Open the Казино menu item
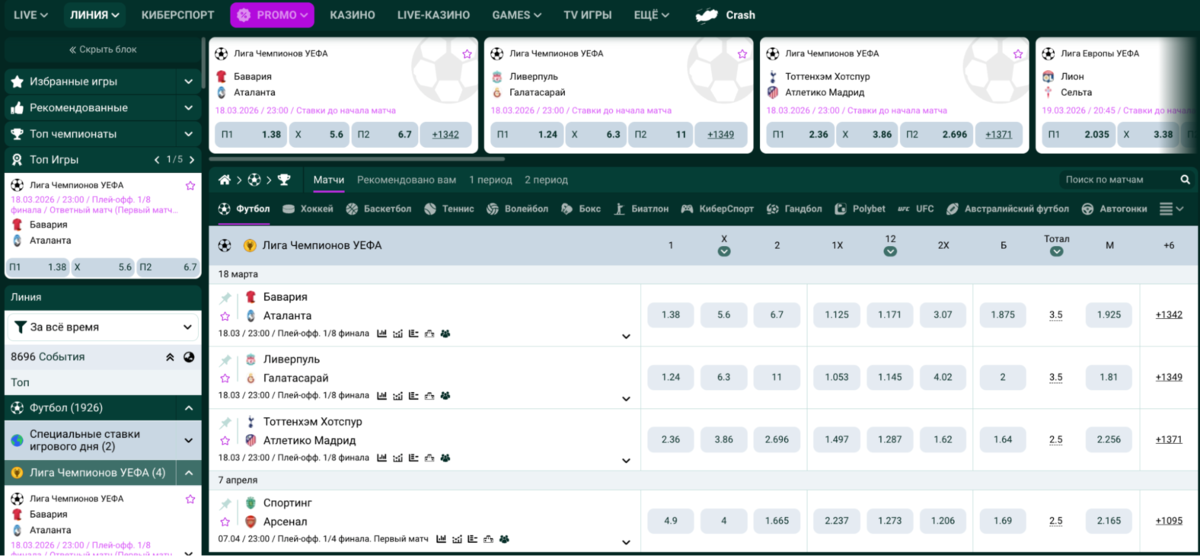Image resolution: width=1200 pixels, height=556 pixels. (352, 15)
